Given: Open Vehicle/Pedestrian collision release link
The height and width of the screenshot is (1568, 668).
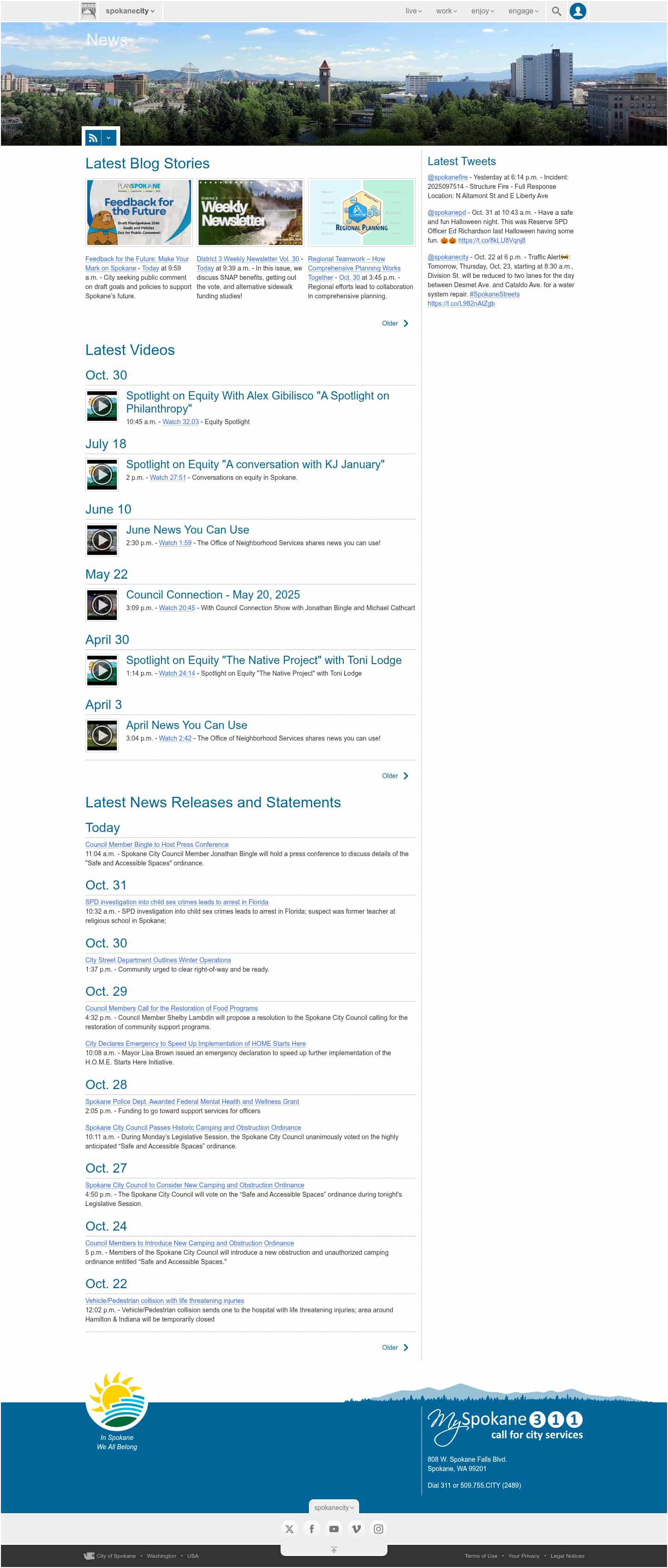Looking at the screenshot, I should pyautogui.click(x=164, y=1301).
